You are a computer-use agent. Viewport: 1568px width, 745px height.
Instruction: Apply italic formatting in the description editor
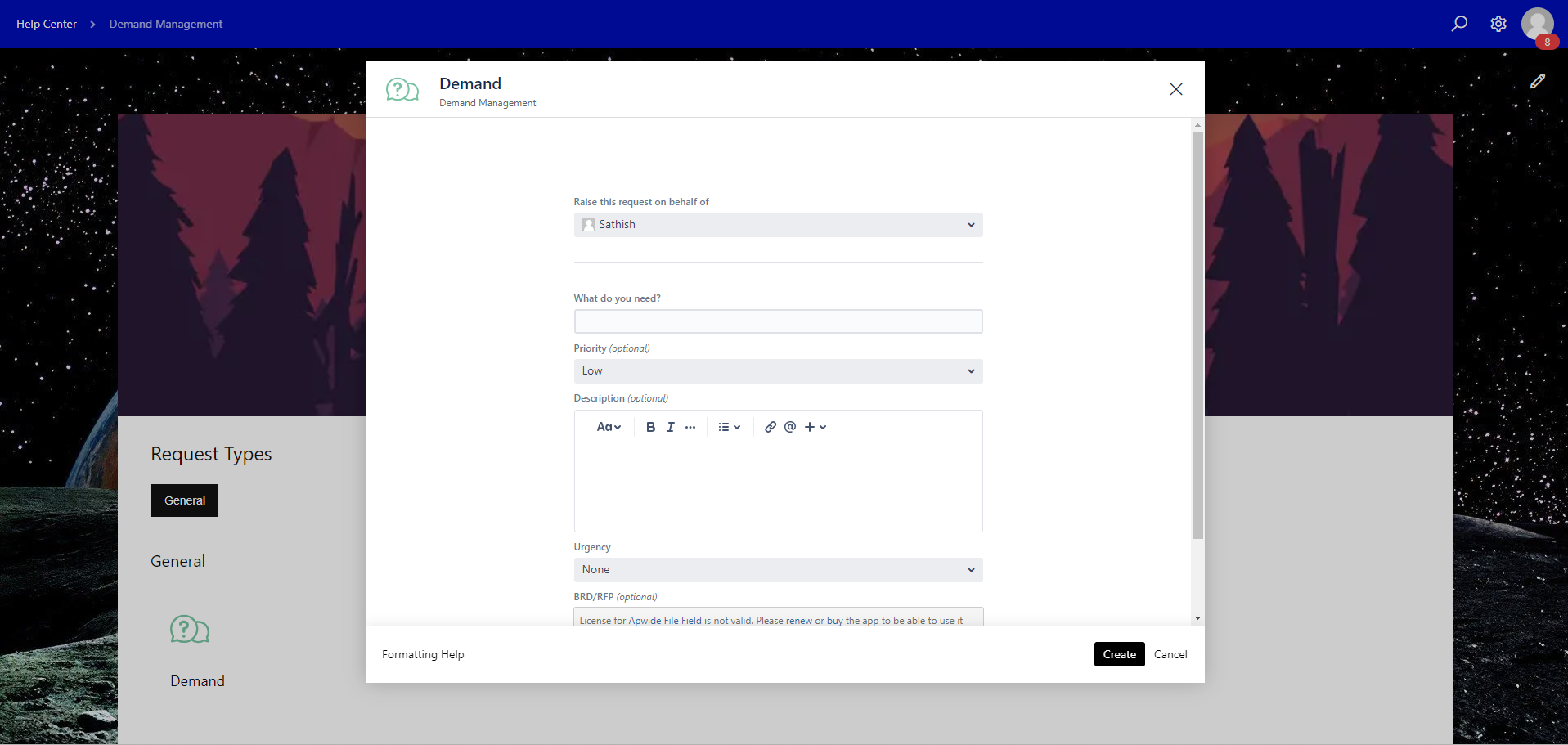(x=670, y=426)
